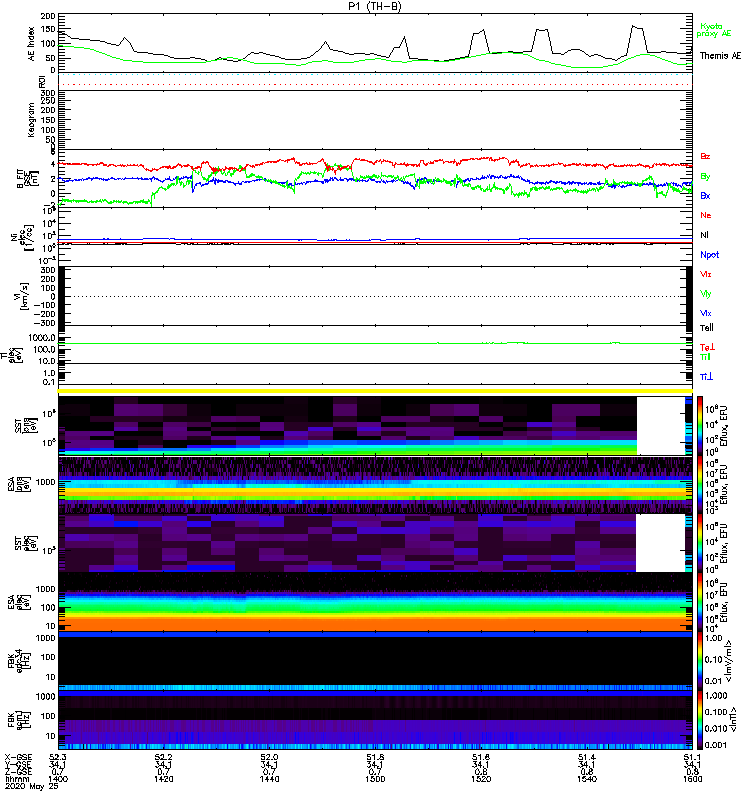Screen dimensions: 750x800
Task: Select the green 'Viy' velocity legend entry
Action: point(705,294)
